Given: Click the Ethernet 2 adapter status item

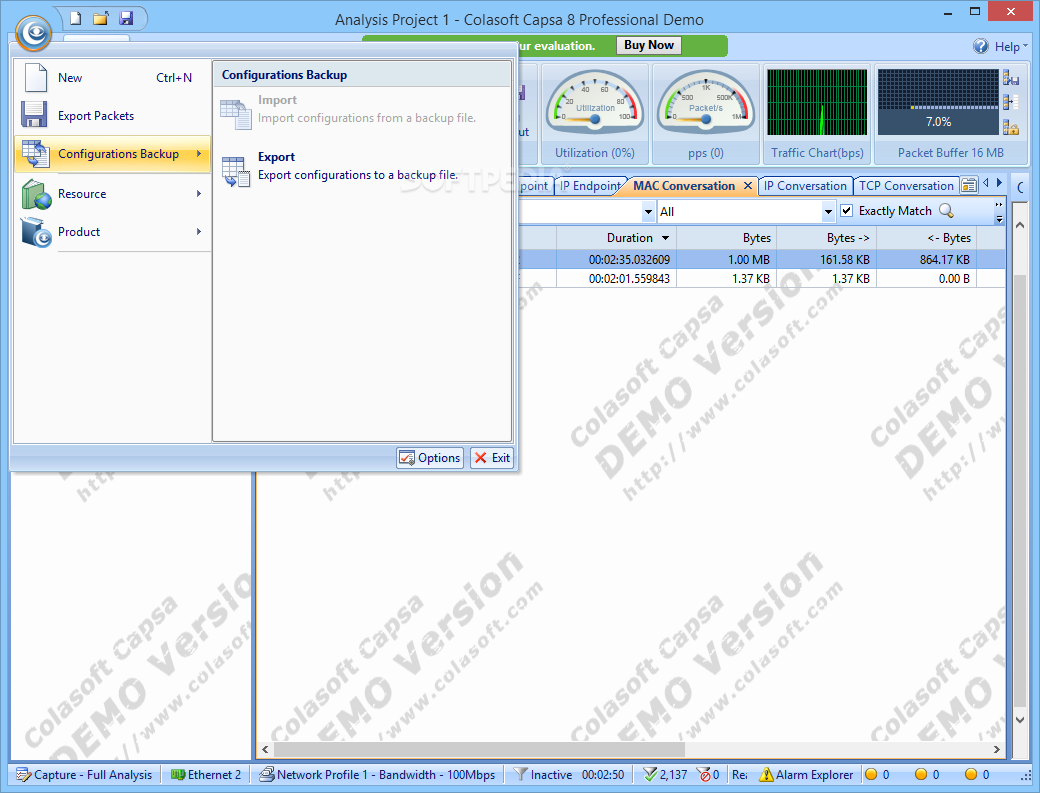Looking at the screenshot, I should point(206,774).
